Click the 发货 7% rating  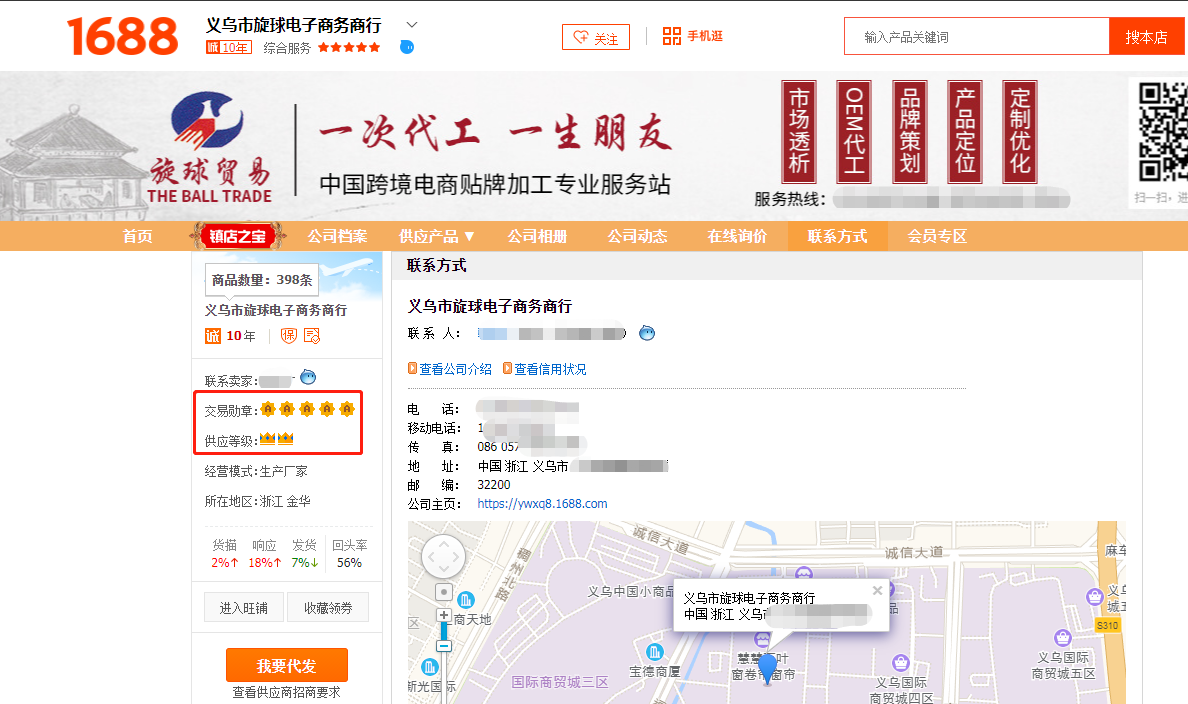pyautogui.click(x=305, y=554)
